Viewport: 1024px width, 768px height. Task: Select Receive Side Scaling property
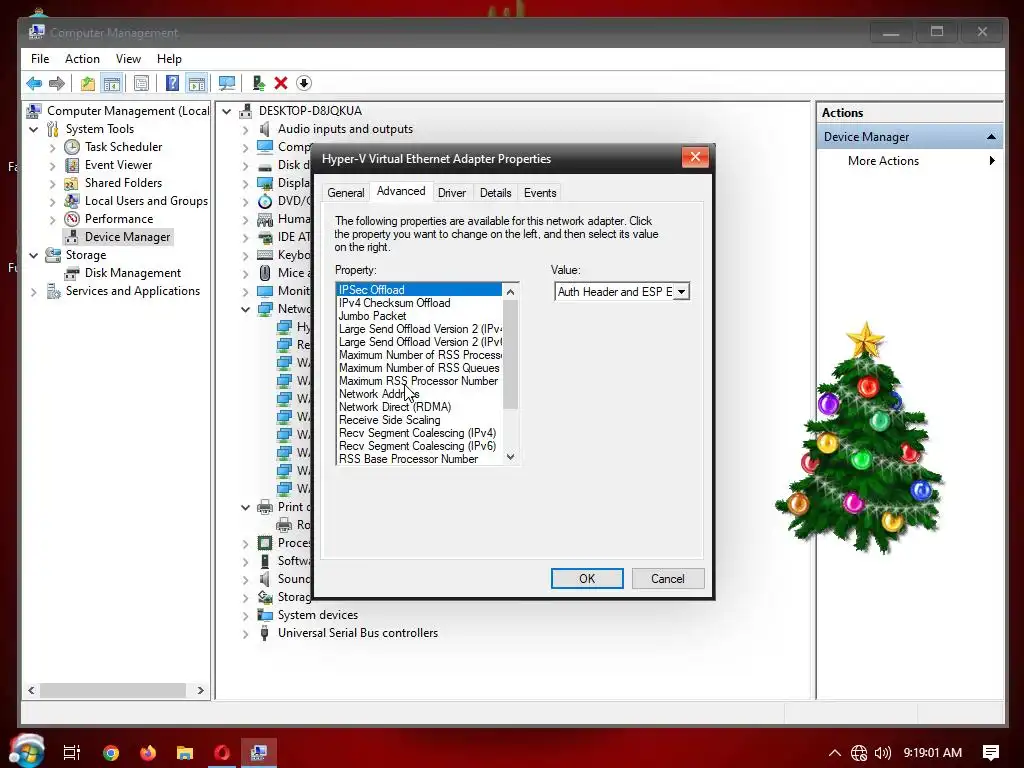(419, 420)
